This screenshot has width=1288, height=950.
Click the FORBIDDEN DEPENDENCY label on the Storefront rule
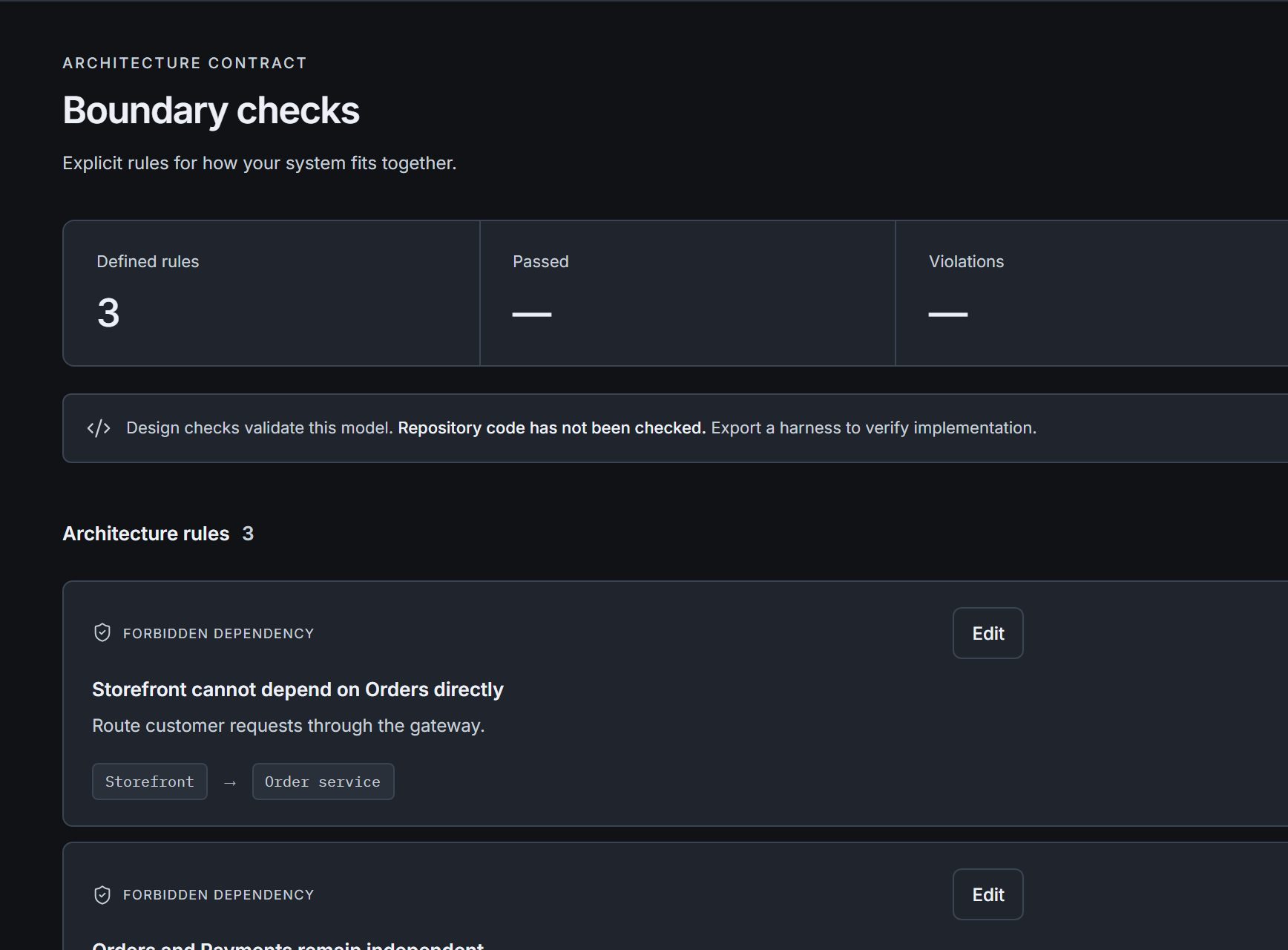[x=219, y=633]
